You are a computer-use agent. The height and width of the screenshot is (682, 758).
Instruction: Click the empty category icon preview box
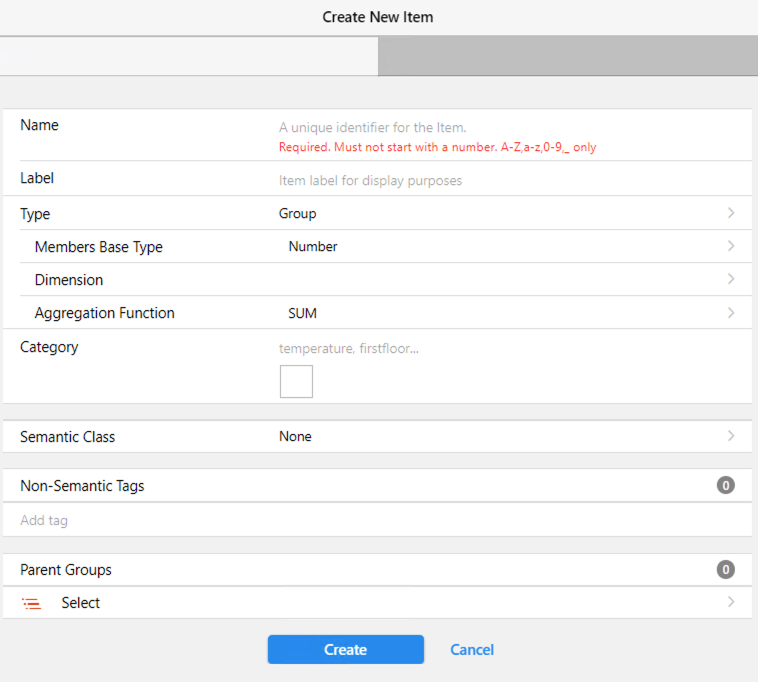296,382
